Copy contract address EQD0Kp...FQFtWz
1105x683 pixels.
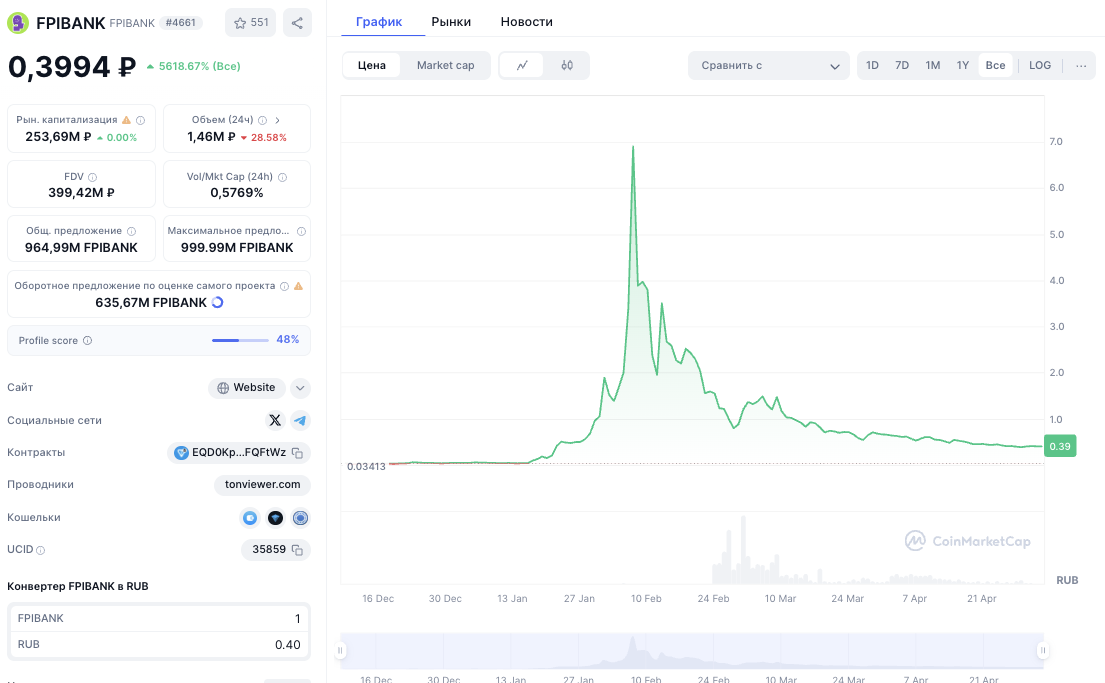click(297, 453)
